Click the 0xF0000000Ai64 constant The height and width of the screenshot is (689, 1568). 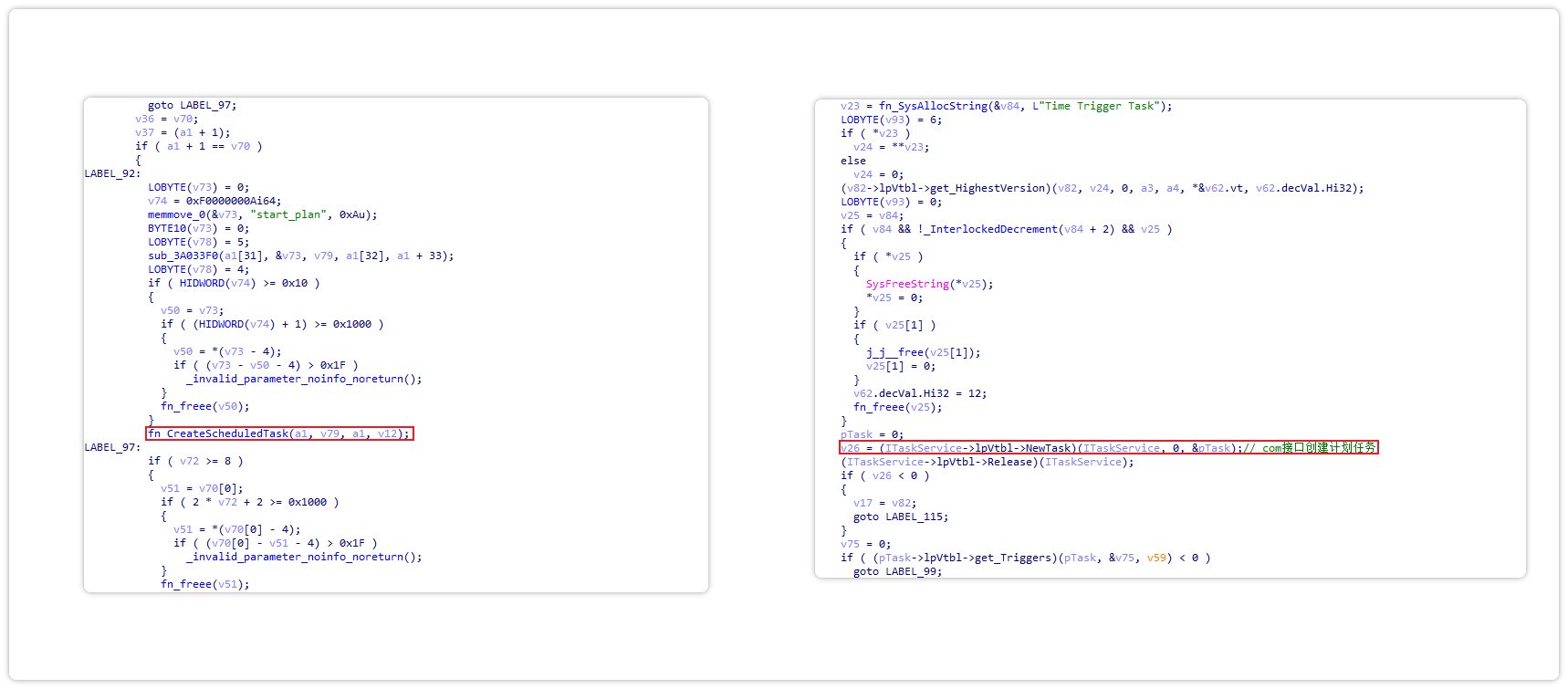[234, 201]
